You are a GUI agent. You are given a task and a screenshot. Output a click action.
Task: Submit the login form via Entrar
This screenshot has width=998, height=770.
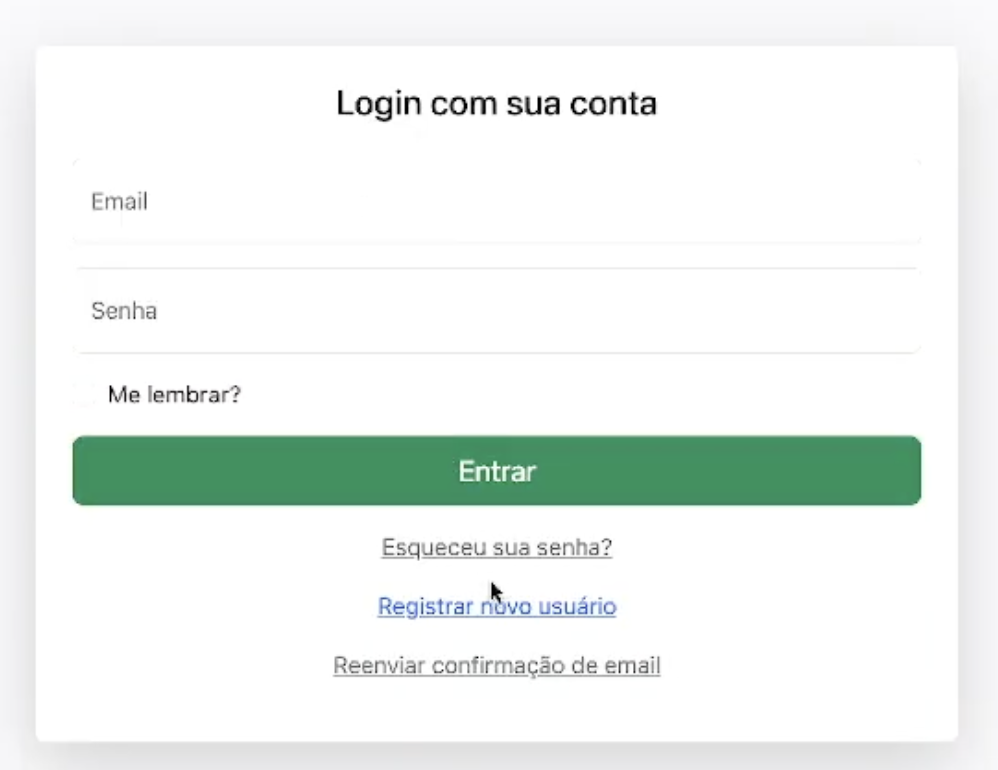[x=497, y=470]
